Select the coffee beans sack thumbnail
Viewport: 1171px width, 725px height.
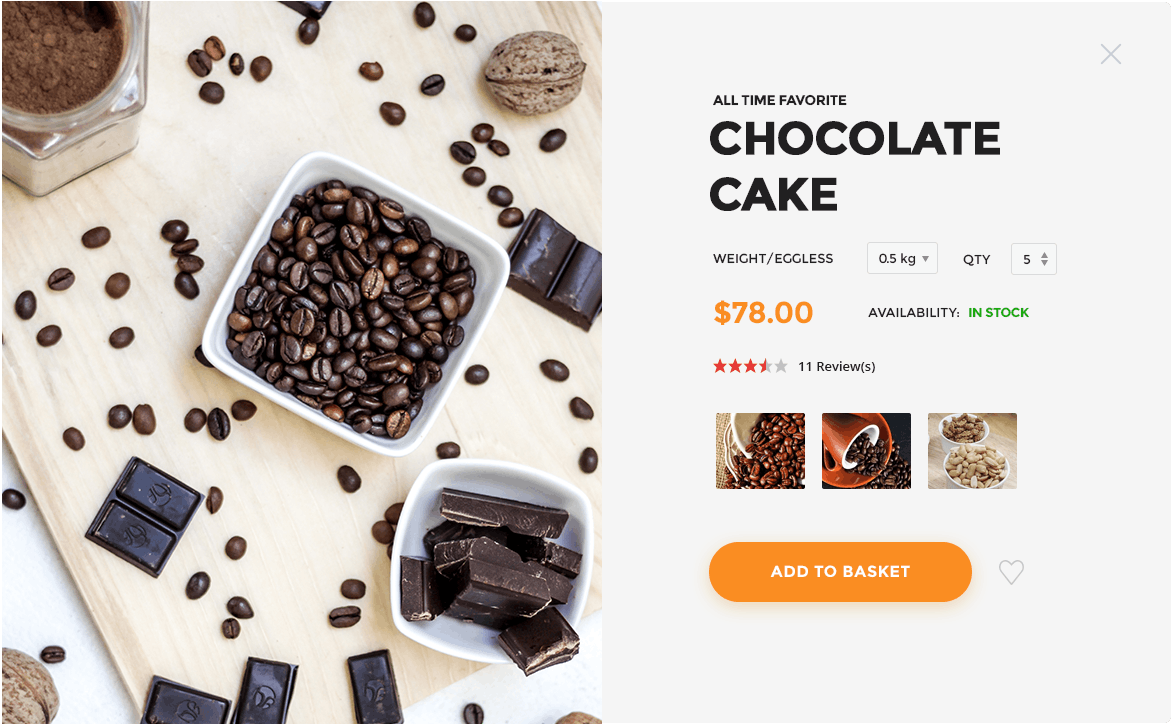760,451
